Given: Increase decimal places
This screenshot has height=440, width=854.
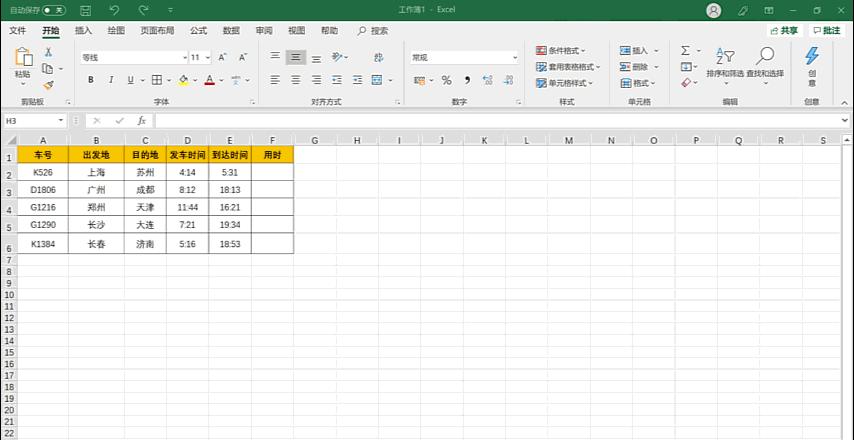Looking at the screenshot, I should 487,81.
